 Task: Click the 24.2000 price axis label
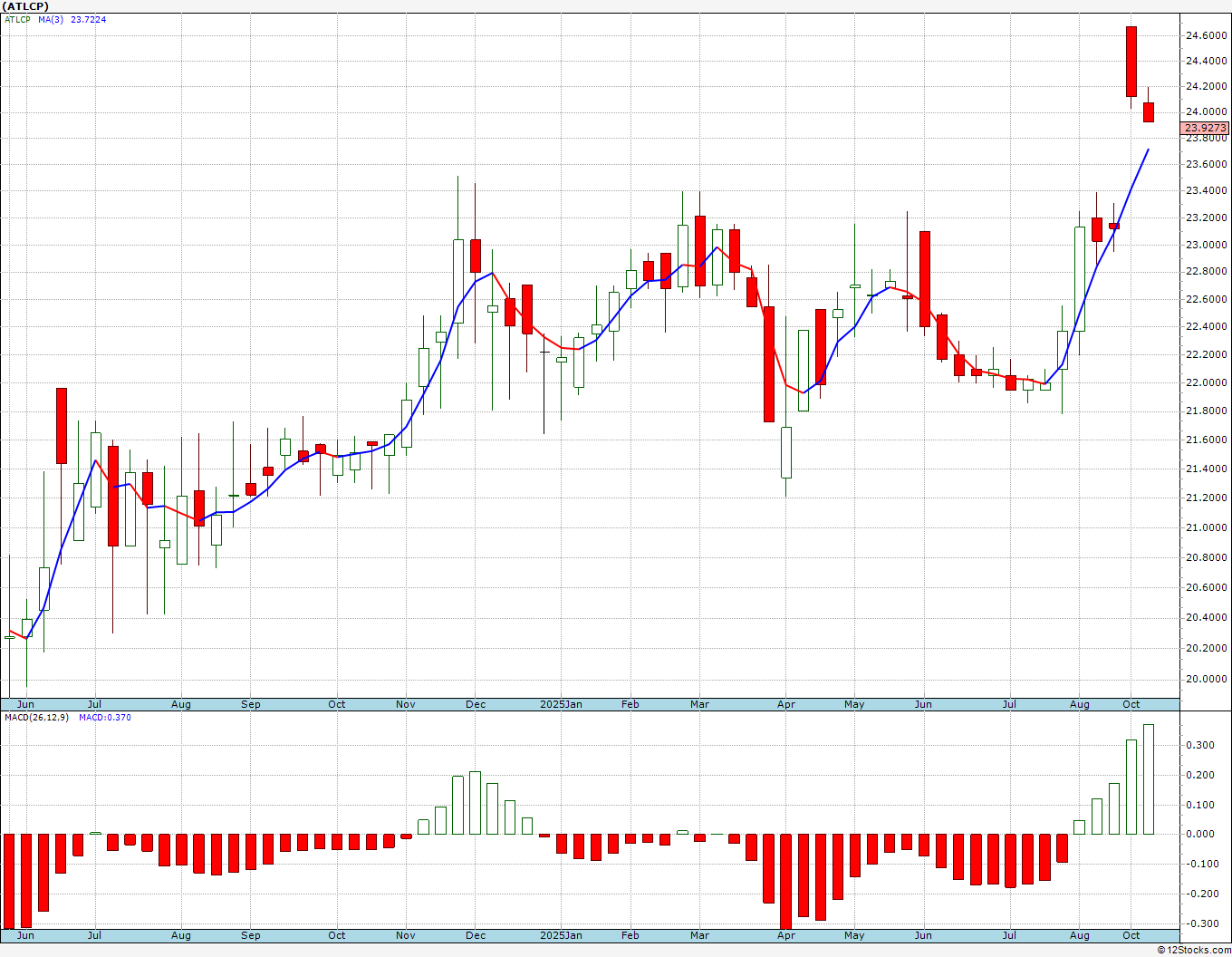[x=1206, y=86]
